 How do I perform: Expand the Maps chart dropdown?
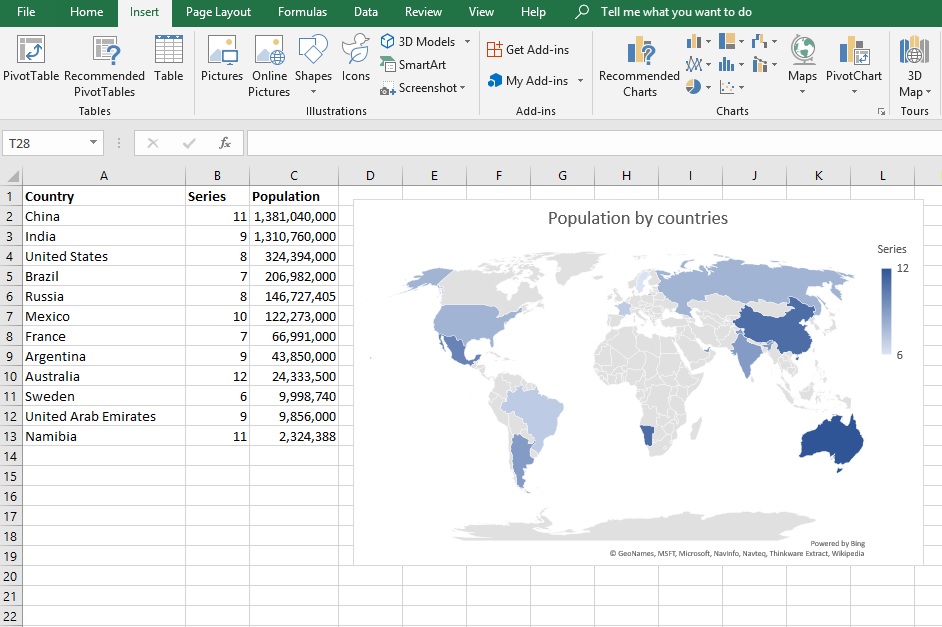click(802, 92)
